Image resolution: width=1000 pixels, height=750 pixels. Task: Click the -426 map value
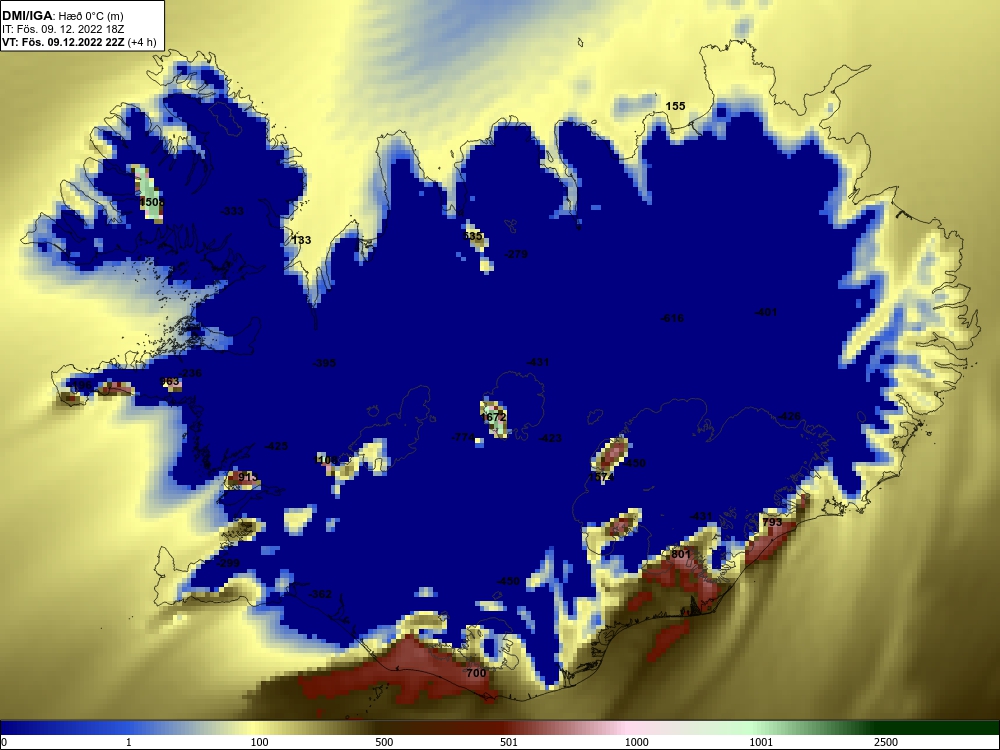click(789, 417)
